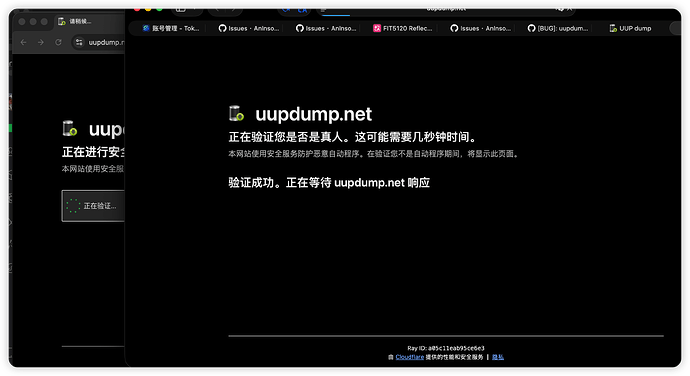Screen dimensions: 690x376
Task: Click the 验证成功 status message
Action: coord(329,183)
